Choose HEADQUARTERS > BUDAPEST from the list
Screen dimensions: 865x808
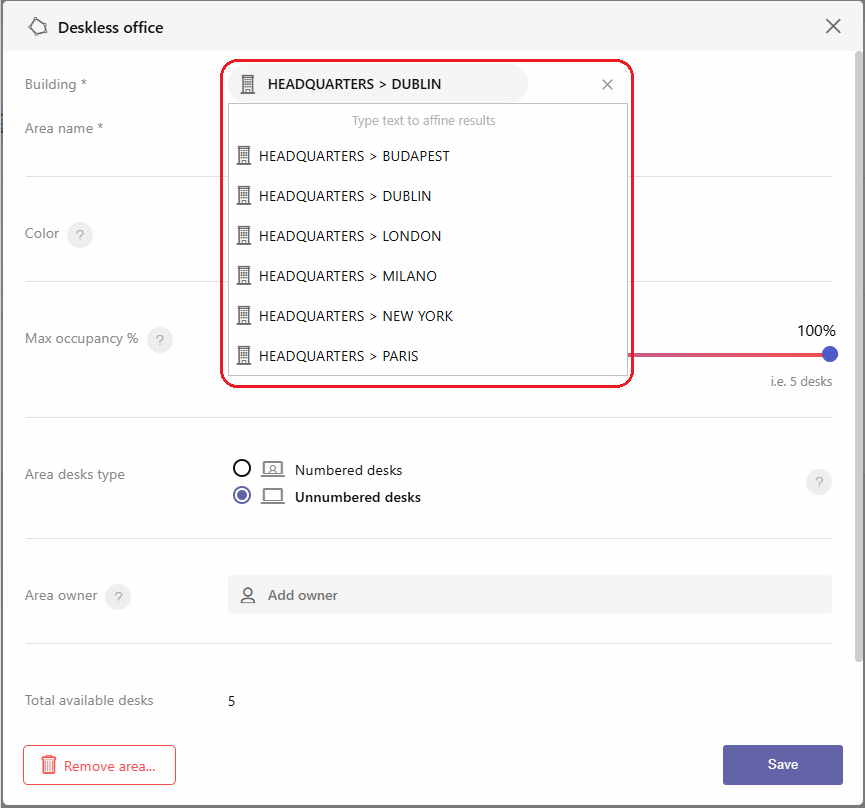pos(428,156)
